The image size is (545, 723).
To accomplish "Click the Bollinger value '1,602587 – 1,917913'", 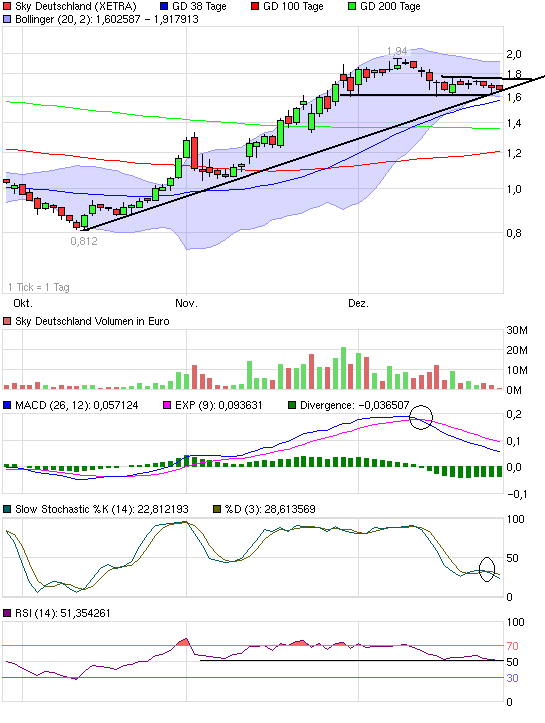I will 147,19.
